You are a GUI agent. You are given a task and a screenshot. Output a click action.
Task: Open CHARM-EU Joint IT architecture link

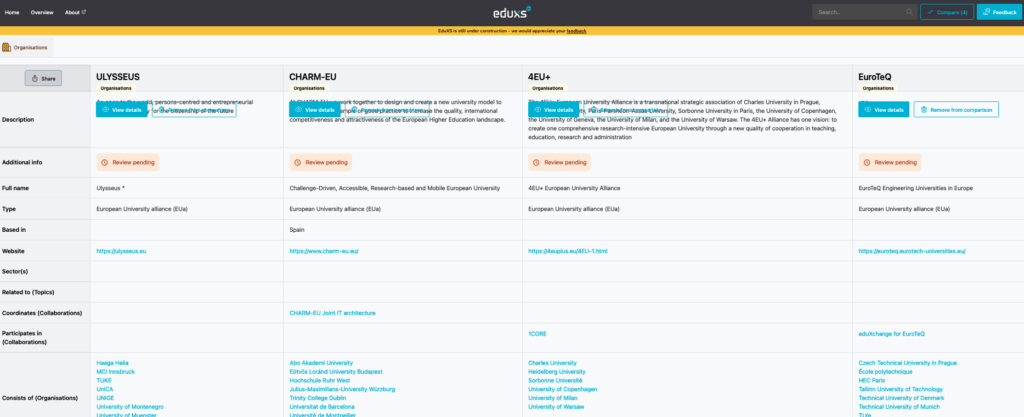332,313
